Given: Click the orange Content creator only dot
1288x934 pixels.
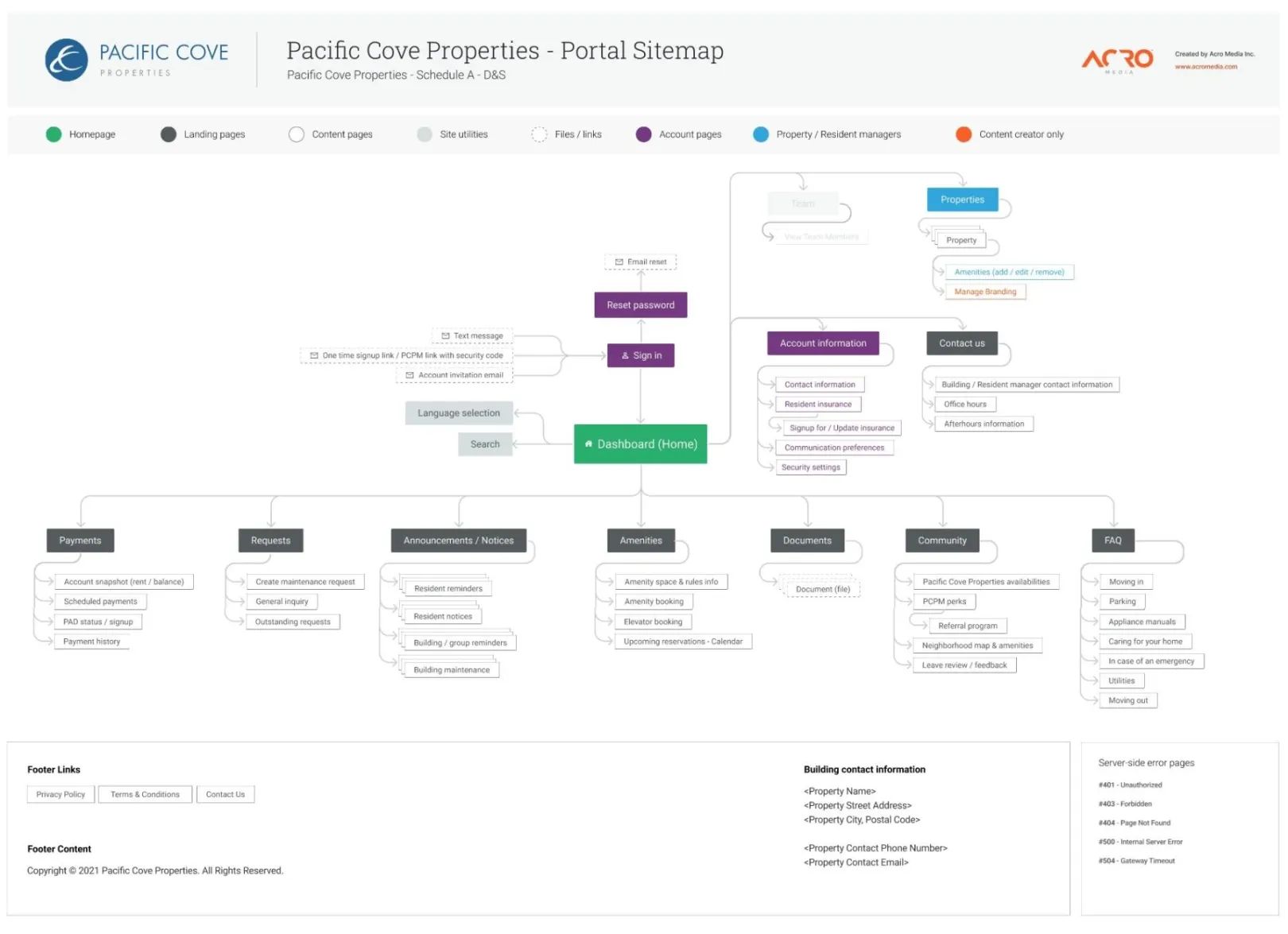Looking at the screenshot, I should [963, 134].
